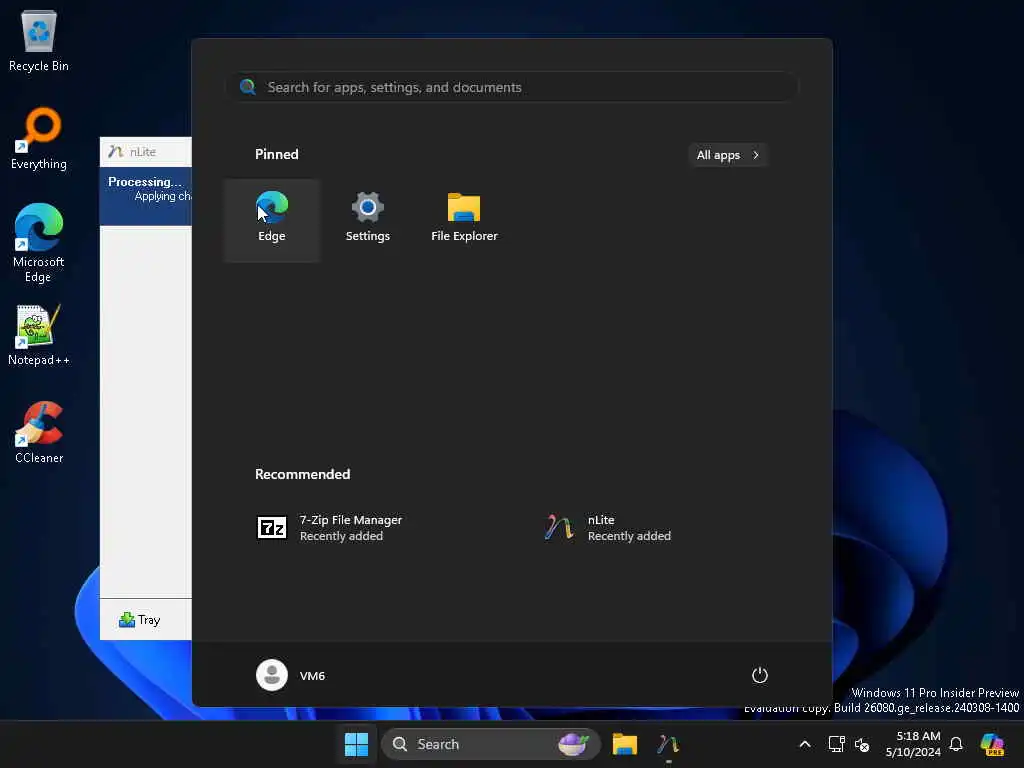Click the taskbar Search box
This screenshot has width=1024, height=768.
(x=490, y=744)
